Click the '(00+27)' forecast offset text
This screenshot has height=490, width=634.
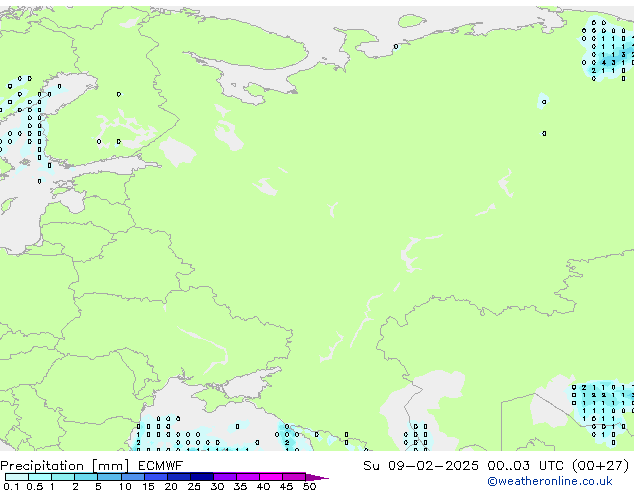[600, 466]
